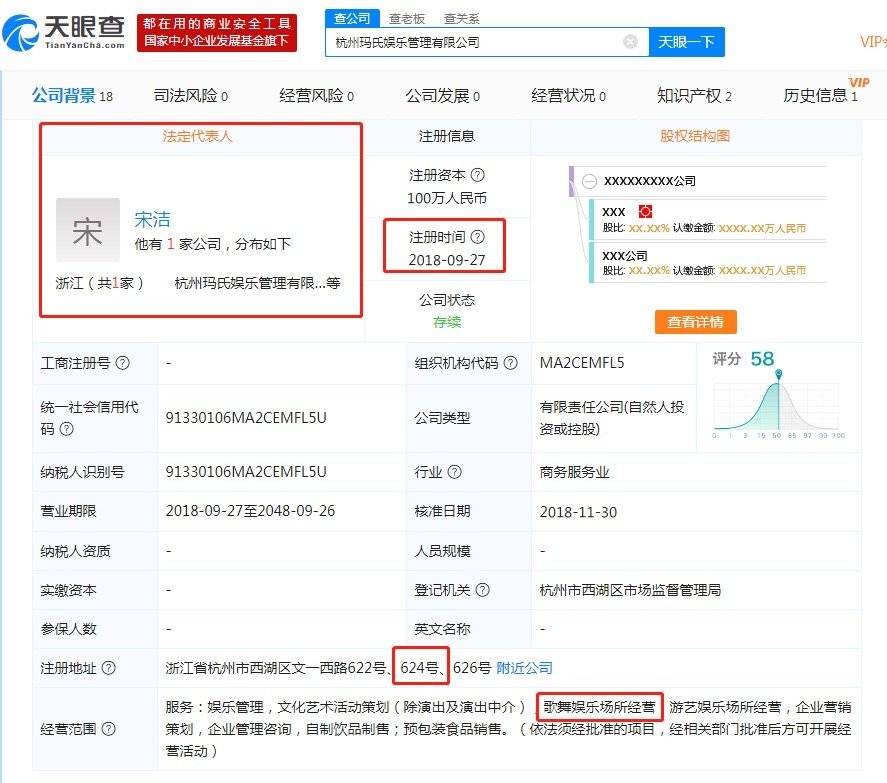Viewport: 887px width, 783px height.
Task: Select the 营业期限 value 2018-09-27至2048-09-26
Action: tap(250, 511)
